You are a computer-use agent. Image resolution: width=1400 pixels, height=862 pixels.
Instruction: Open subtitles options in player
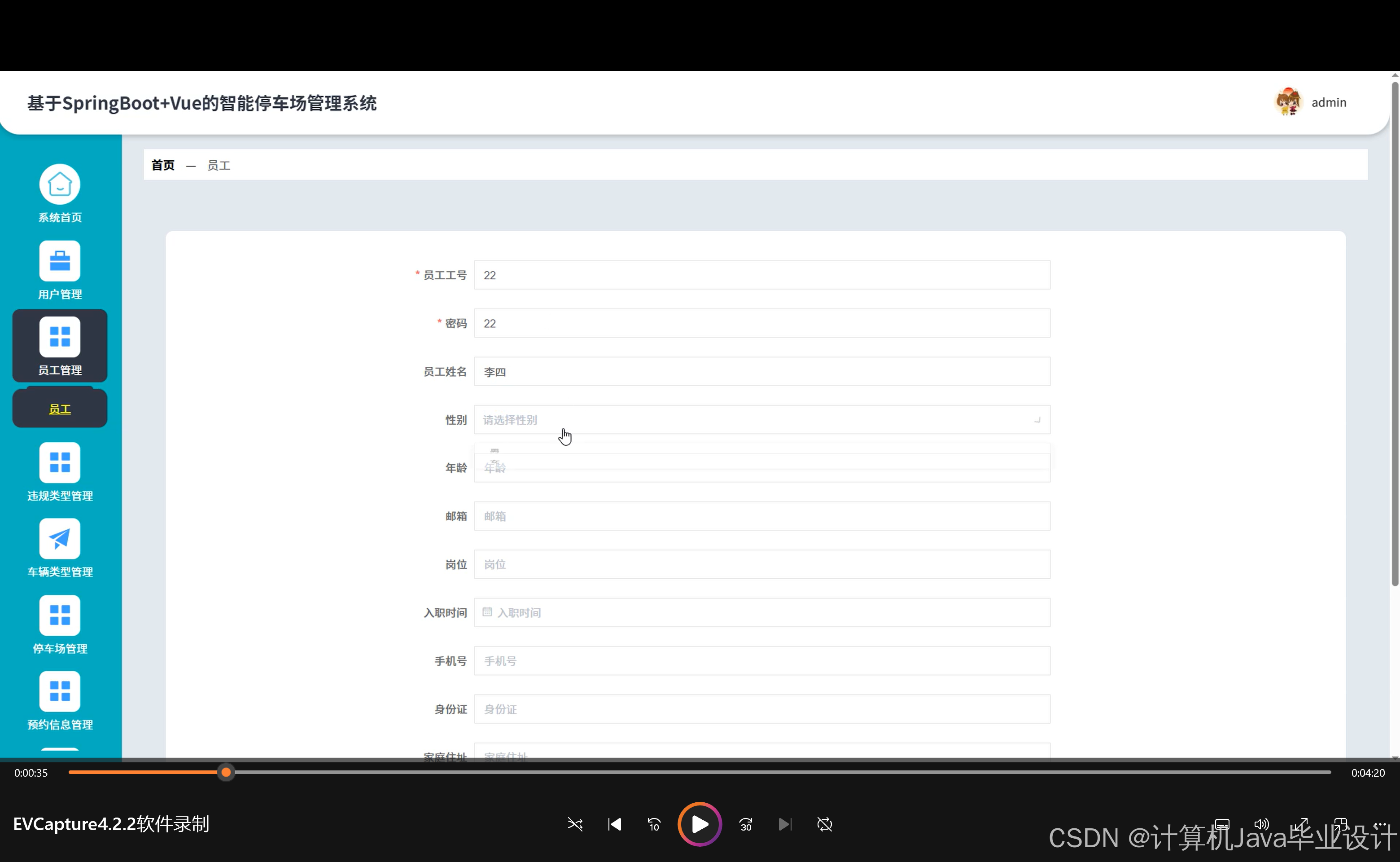click(1222, 824)
